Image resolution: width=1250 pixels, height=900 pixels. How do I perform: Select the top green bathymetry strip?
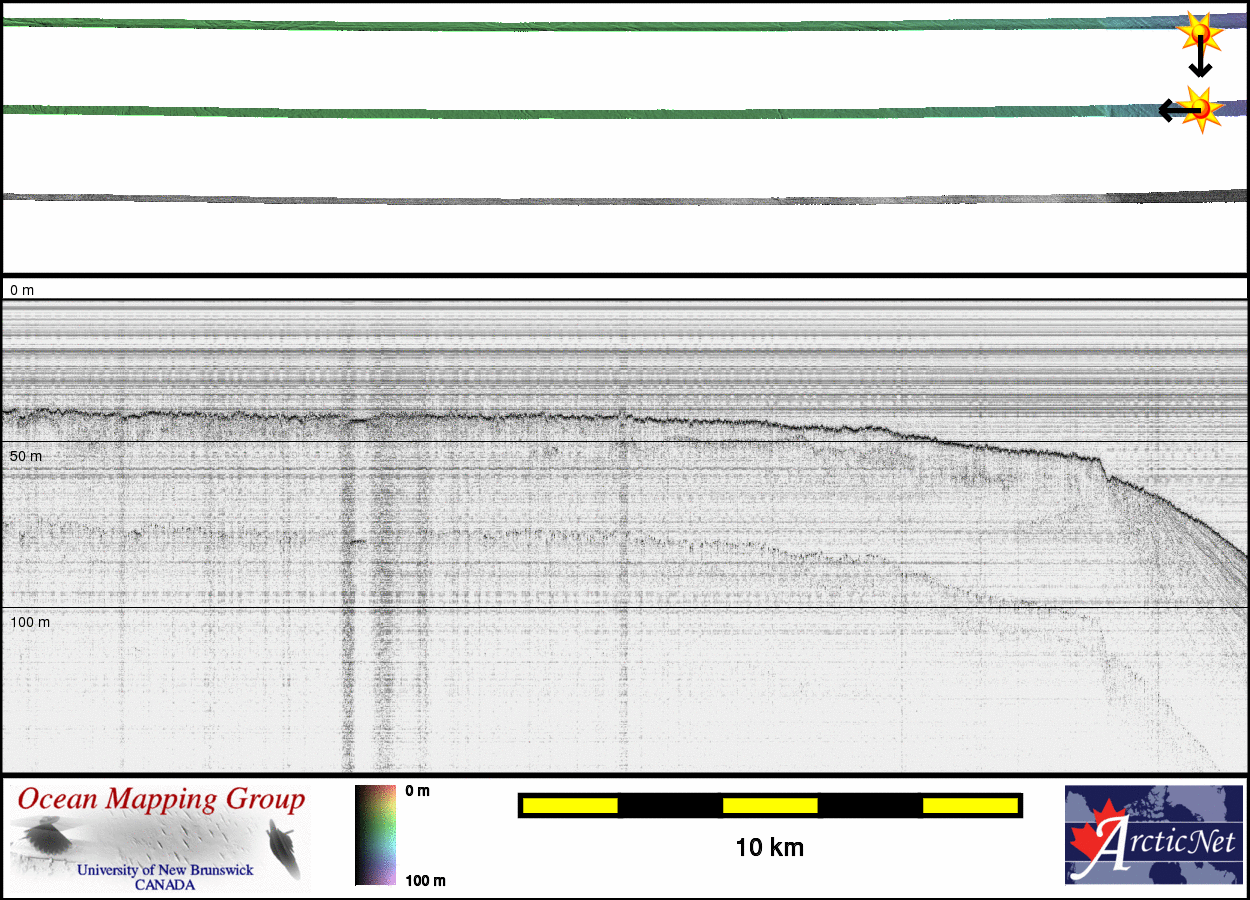tap(600, 26)
